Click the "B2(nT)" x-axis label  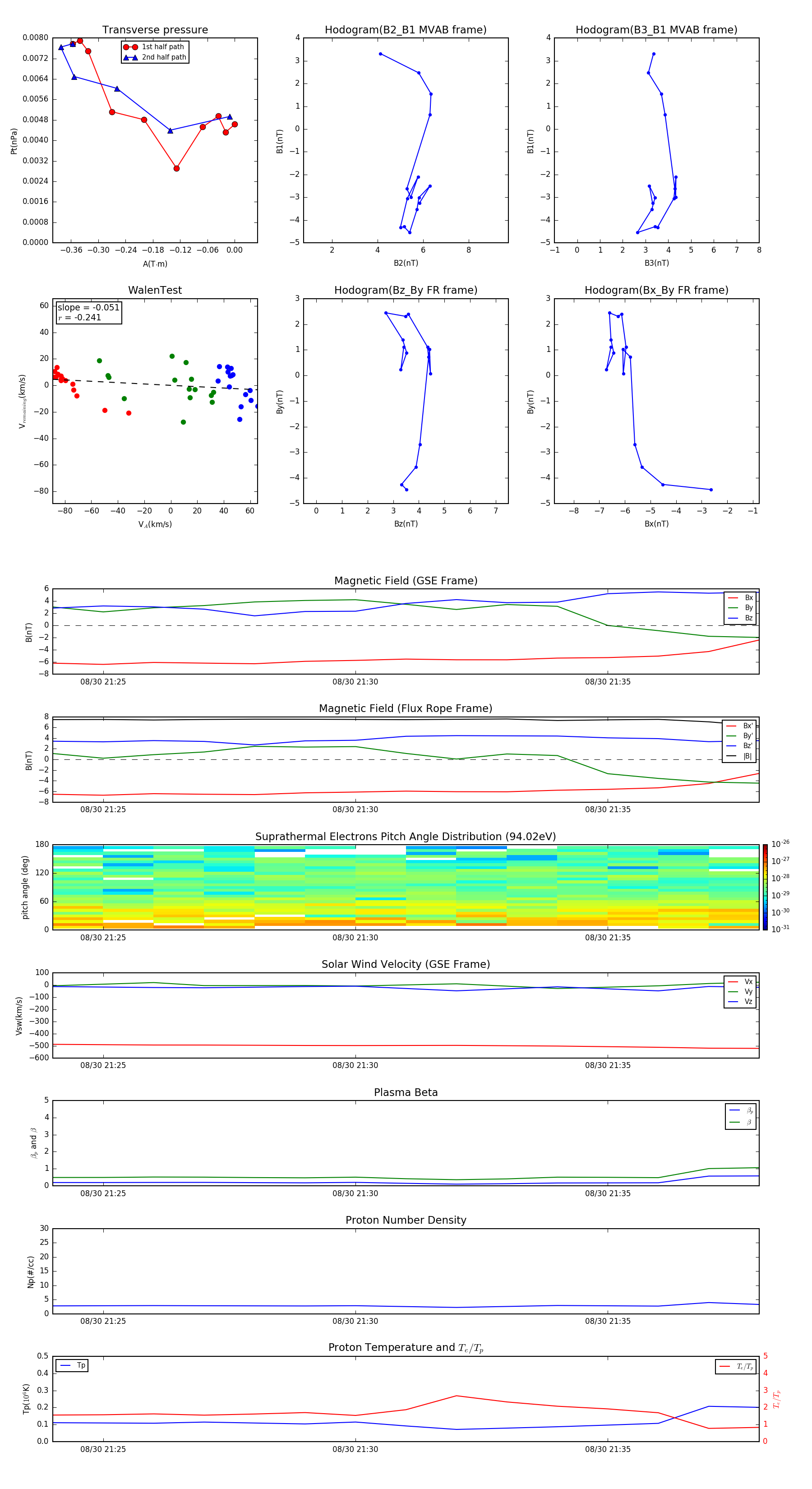pos(406,263)
